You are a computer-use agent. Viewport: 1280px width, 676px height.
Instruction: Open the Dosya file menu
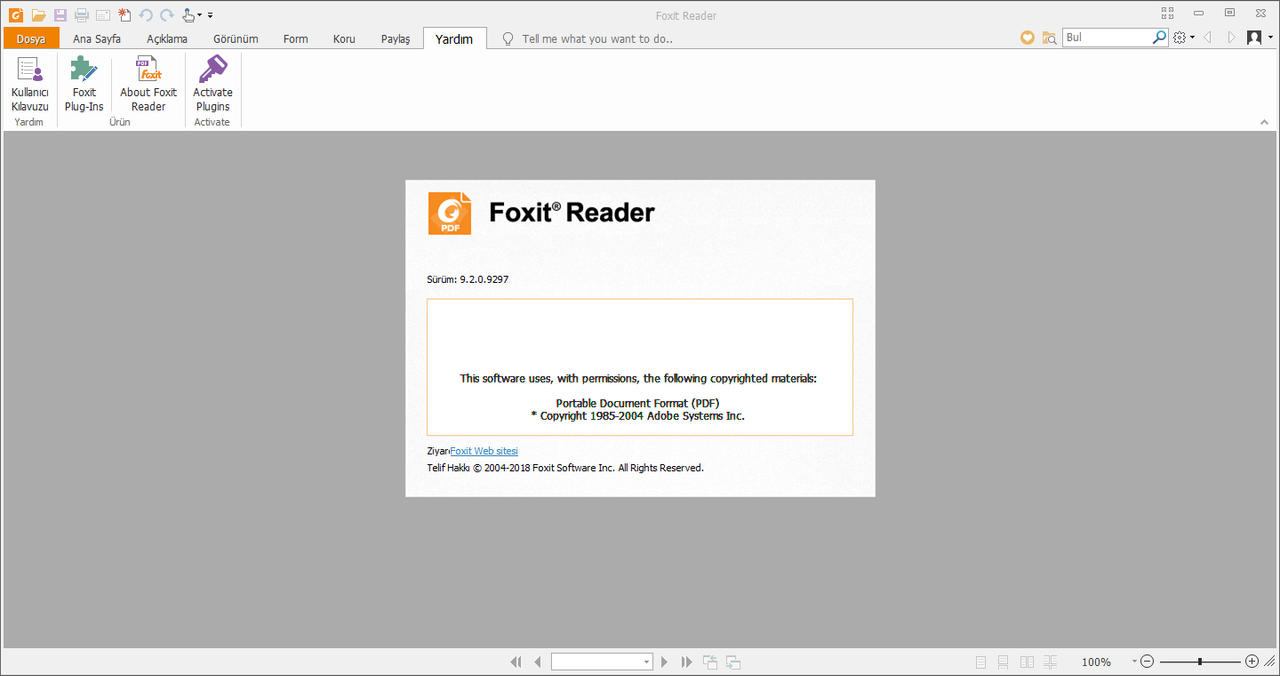[x=31, y=39]
